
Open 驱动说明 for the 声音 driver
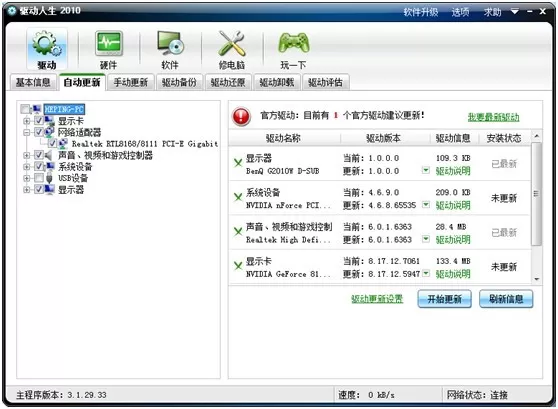click(x=453, y=240)
